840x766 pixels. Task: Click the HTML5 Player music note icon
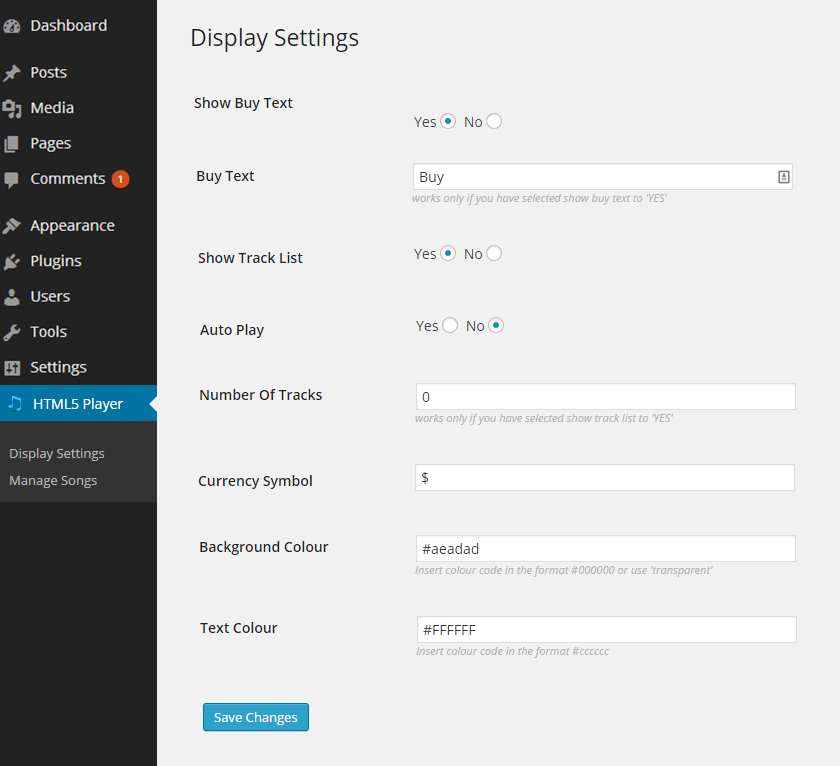[15, 403]
